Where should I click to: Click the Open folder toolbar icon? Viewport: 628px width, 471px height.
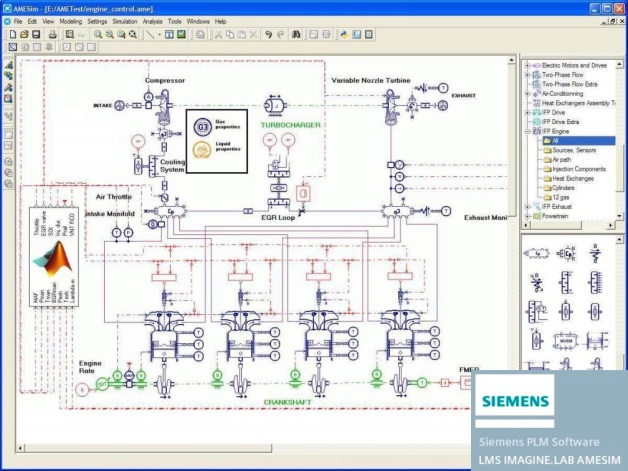24,35
